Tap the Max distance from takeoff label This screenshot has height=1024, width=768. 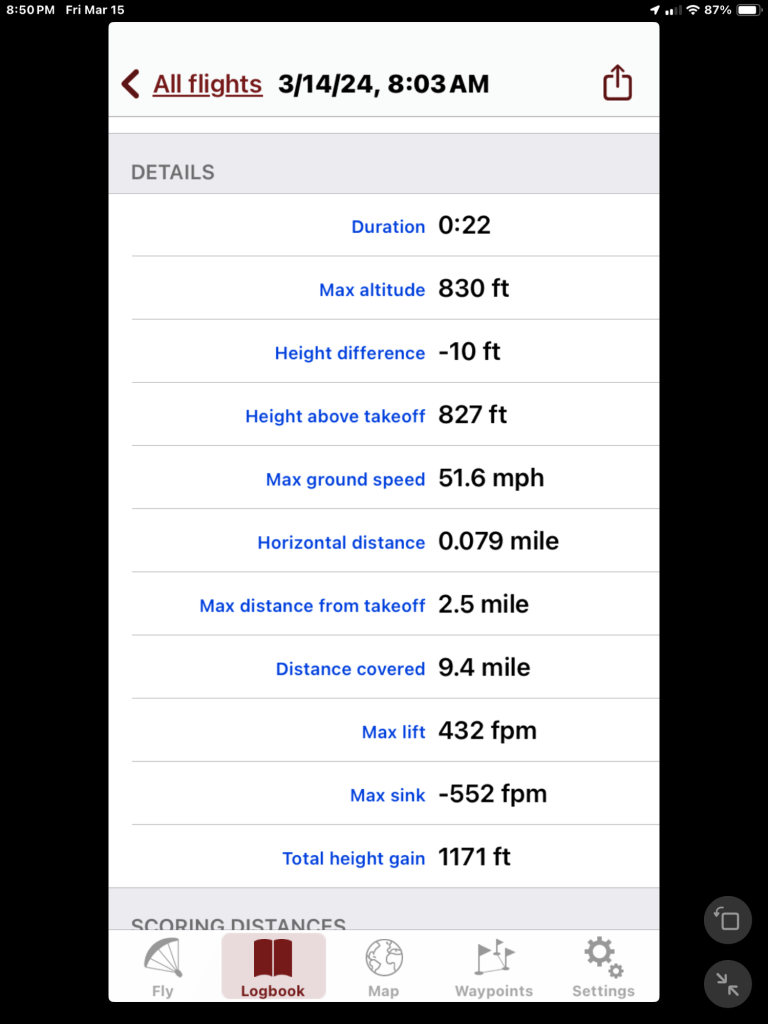pyautogui.click(x=312, y=606)
